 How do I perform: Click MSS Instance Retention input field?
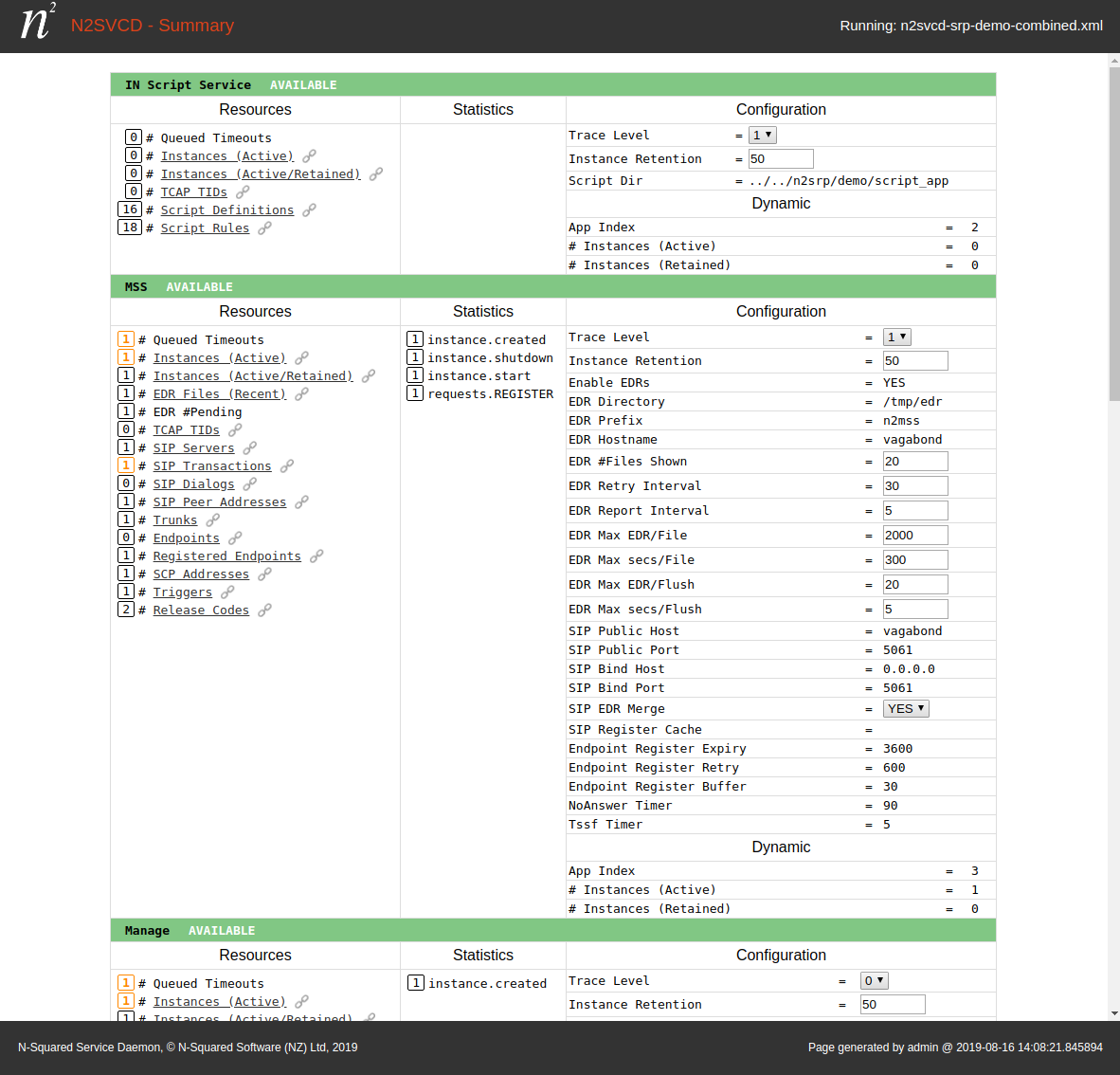[x=914, y=361]
